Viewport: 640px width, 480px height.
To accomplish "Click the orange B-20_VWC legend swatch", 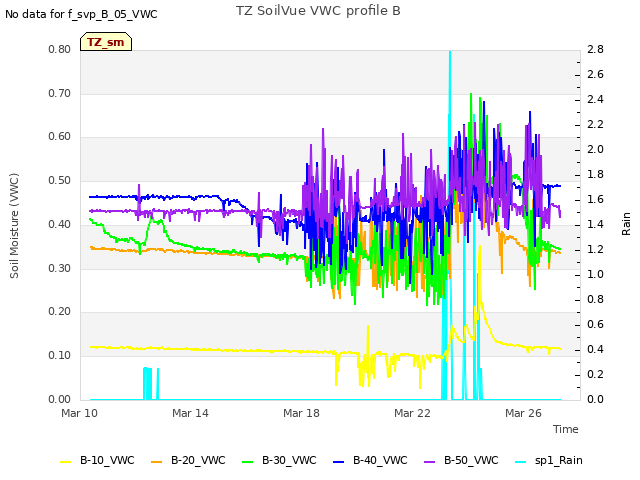I will click(x=157, y=461).
